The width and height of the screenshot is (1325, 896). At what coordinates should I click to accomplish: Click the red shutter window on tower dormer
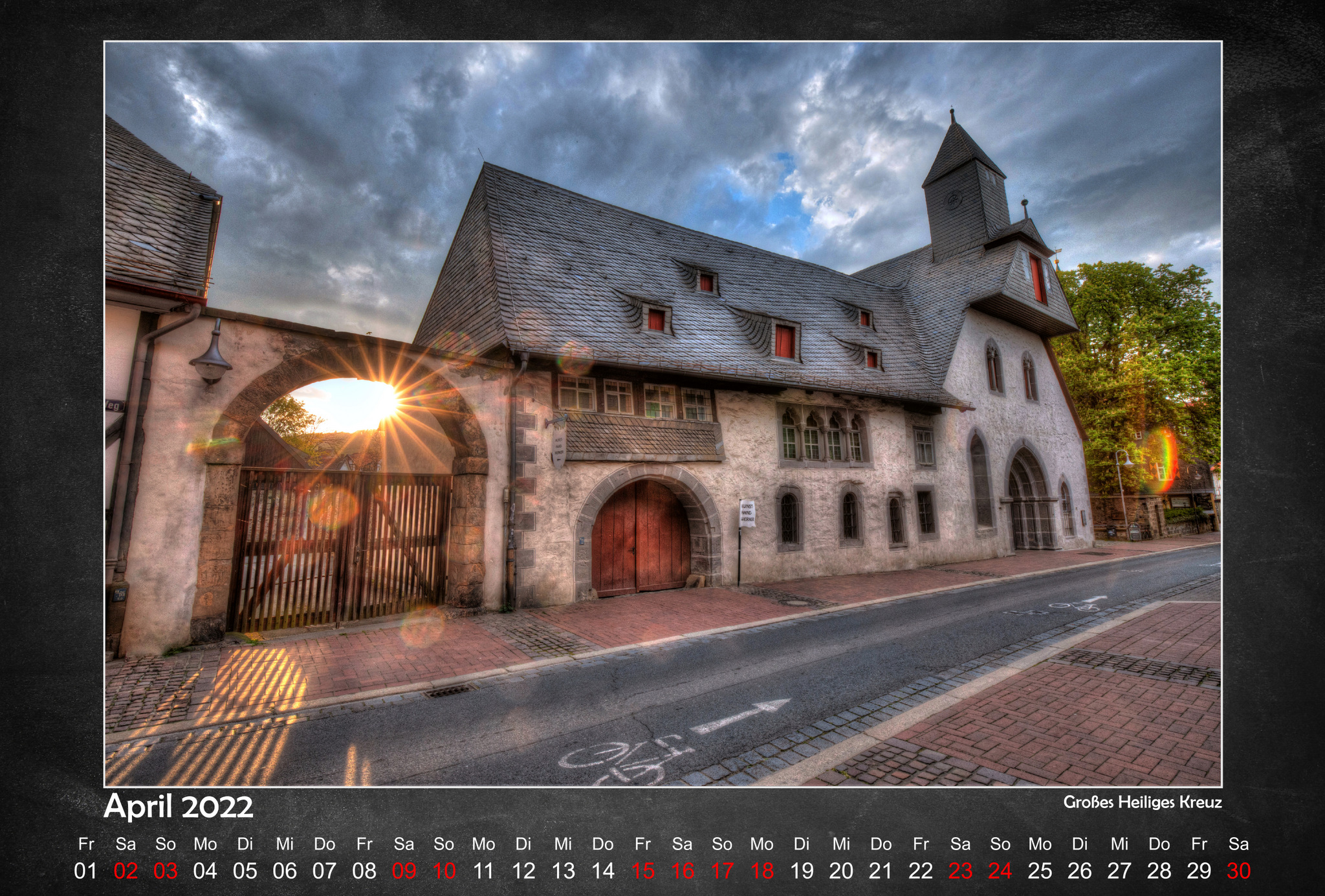click(x=1037, y=278)
